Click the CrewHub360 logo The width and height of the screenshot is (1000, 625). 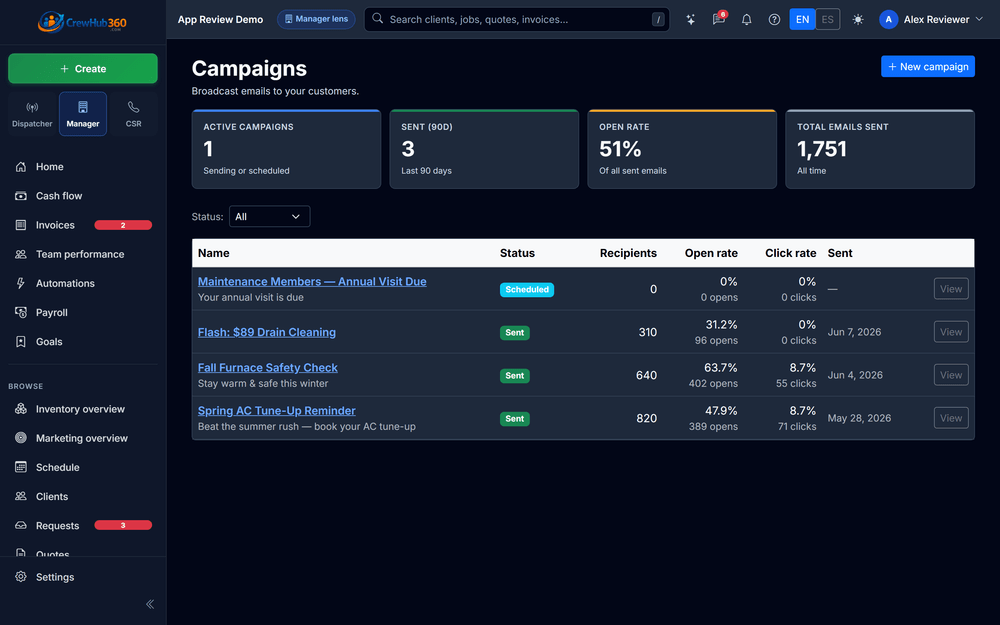tap(82, 22)
